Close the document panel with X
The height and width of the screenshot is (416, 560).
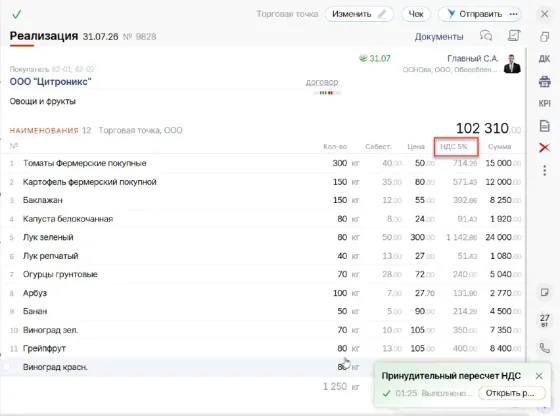pyautogui.click(x=545, y=14)
